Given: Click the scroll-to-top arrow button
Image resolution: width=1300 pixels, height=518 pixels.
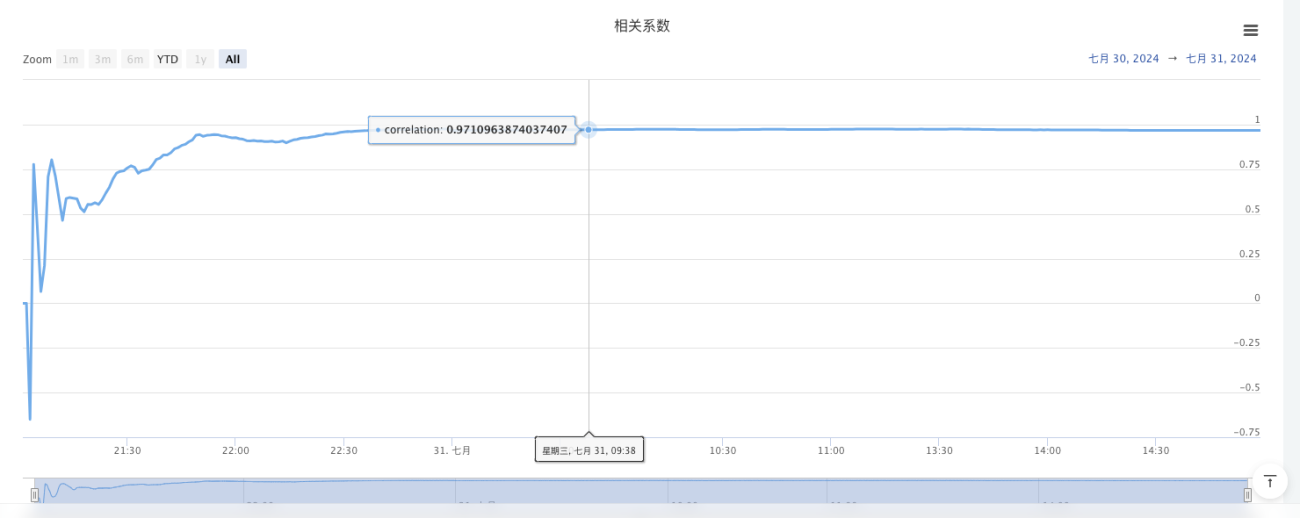Looking at the screenshot, I should [x=1269, y=481].
